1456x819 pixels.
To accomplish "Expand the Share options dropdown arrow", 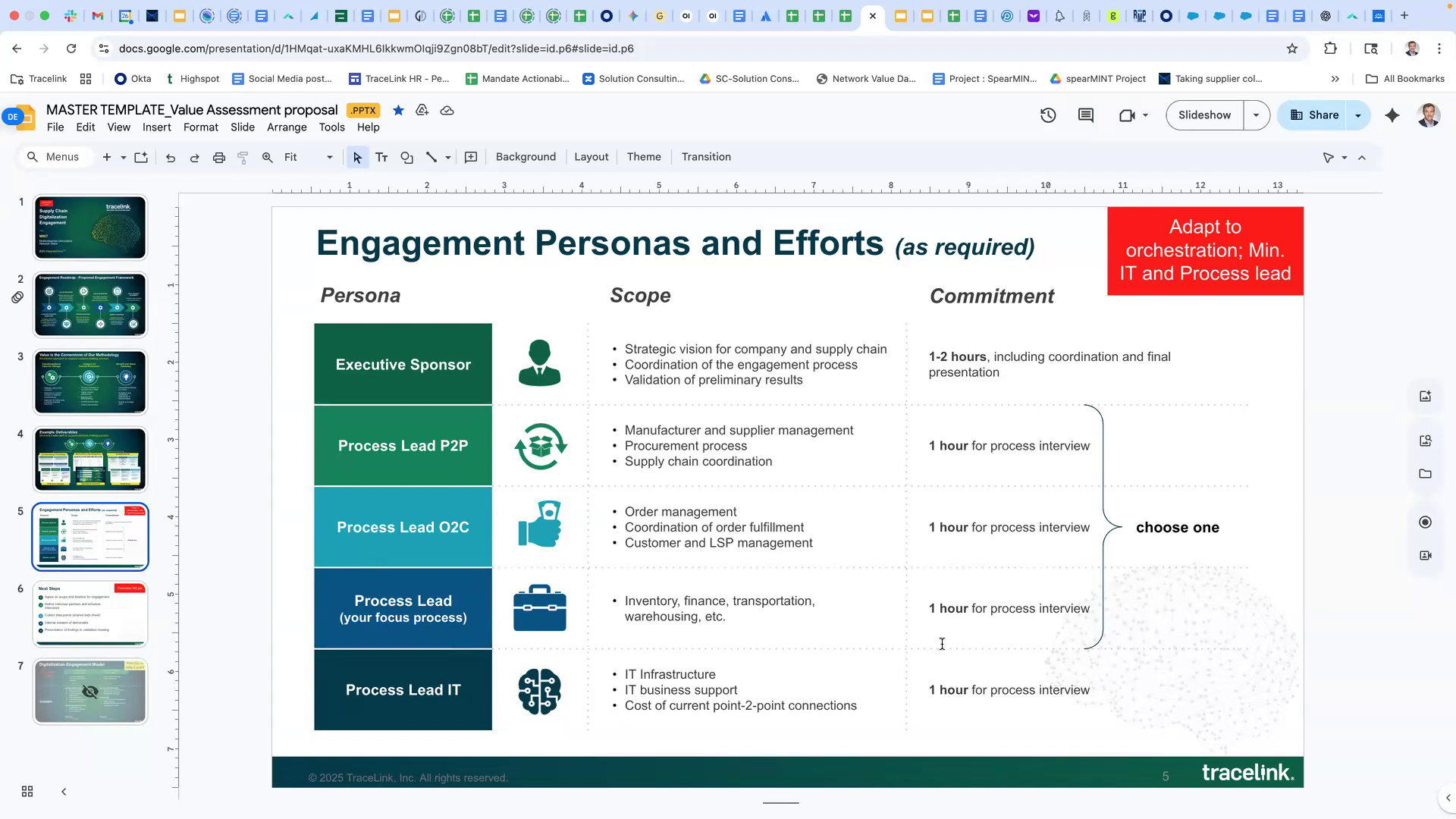I will tap(1358, 115).
